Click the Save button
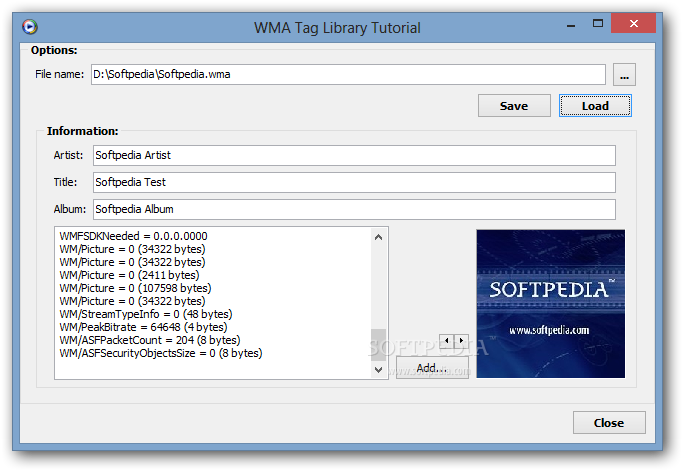Viewport: 683px width, 471px height. click(514, 106)
